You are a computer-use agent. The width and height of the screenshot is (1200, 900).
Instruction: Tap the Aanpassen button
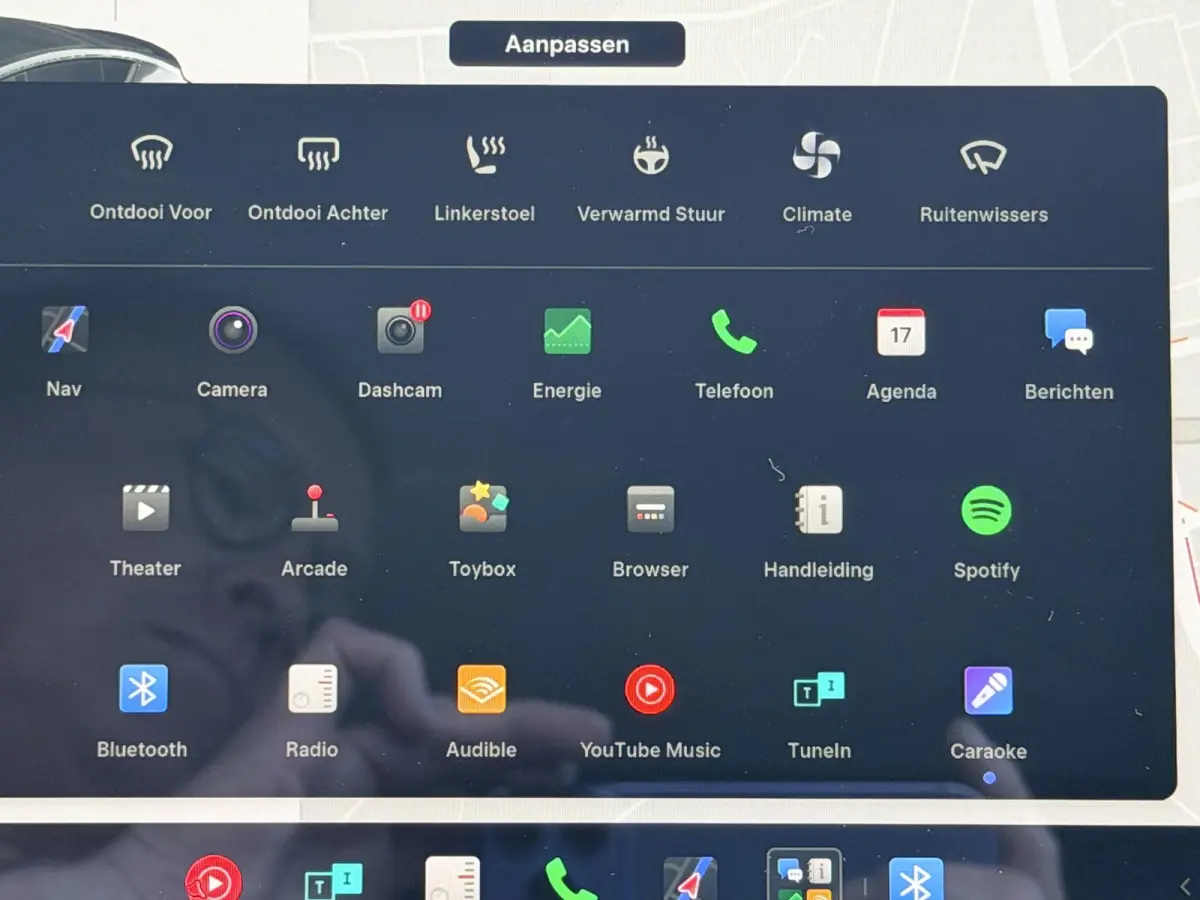coord(567,44)
